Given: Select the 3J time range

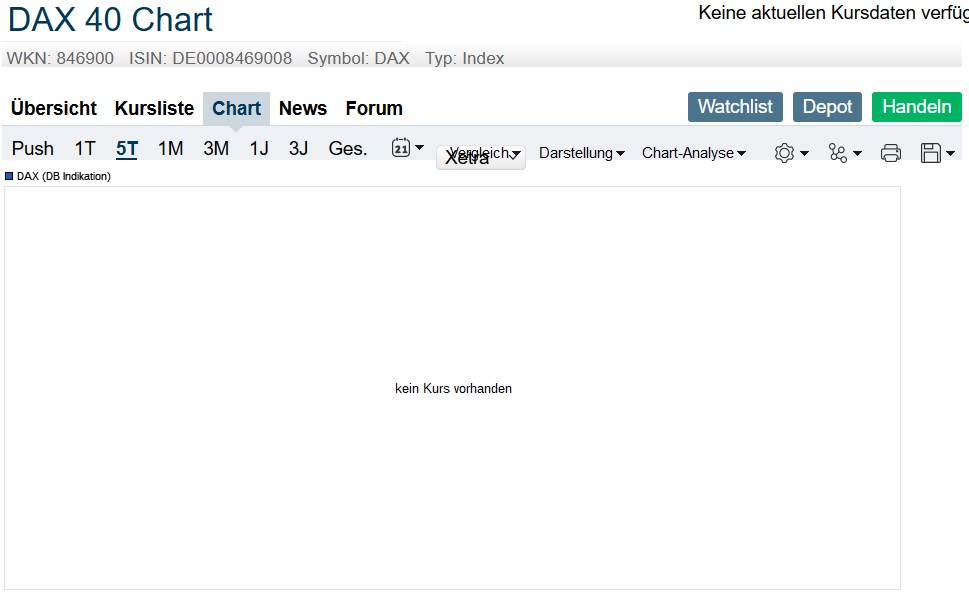Looking at the screenshot, I should pos(298,148).
